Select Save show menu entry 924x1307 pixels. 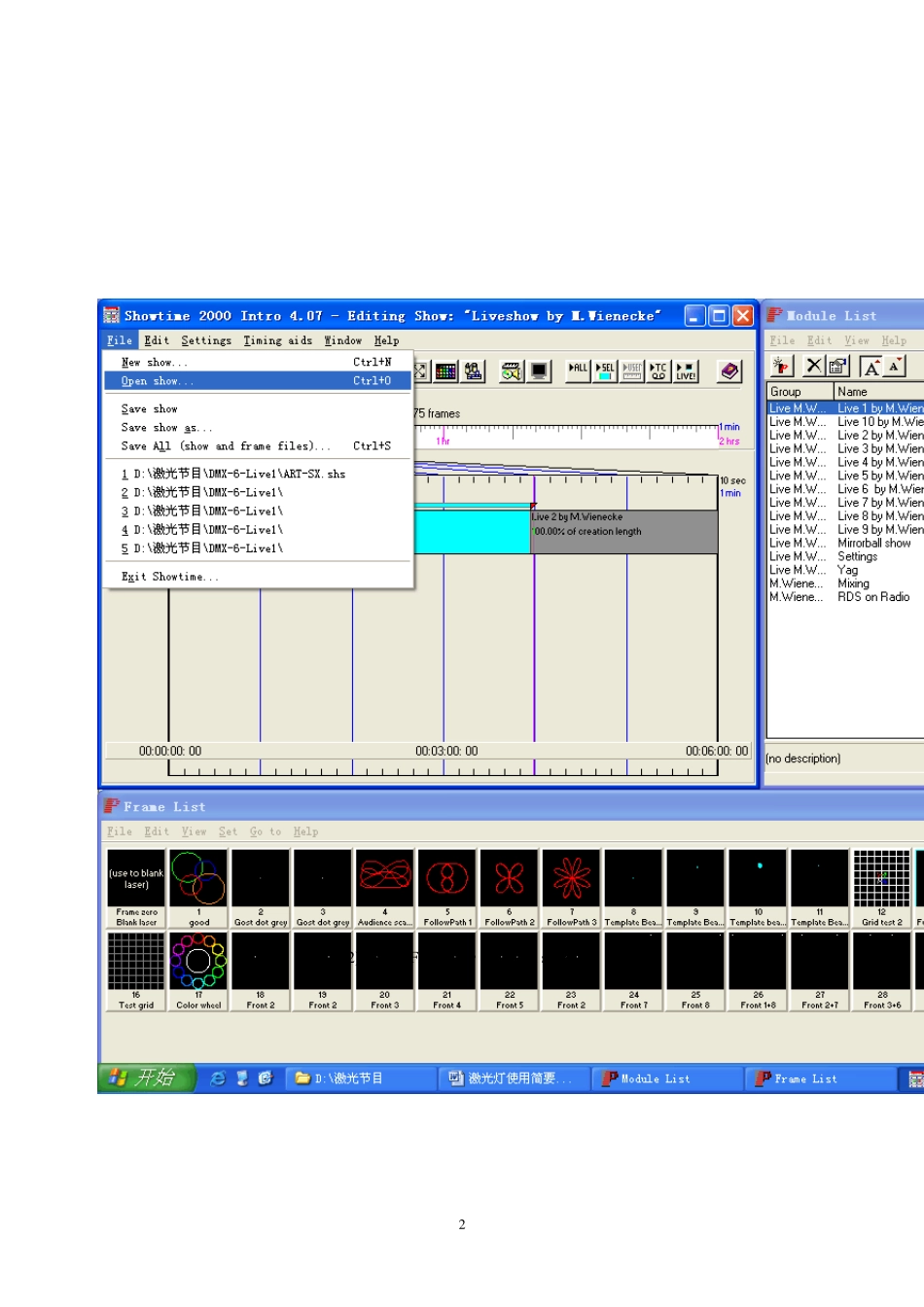(x=257, y=409)
